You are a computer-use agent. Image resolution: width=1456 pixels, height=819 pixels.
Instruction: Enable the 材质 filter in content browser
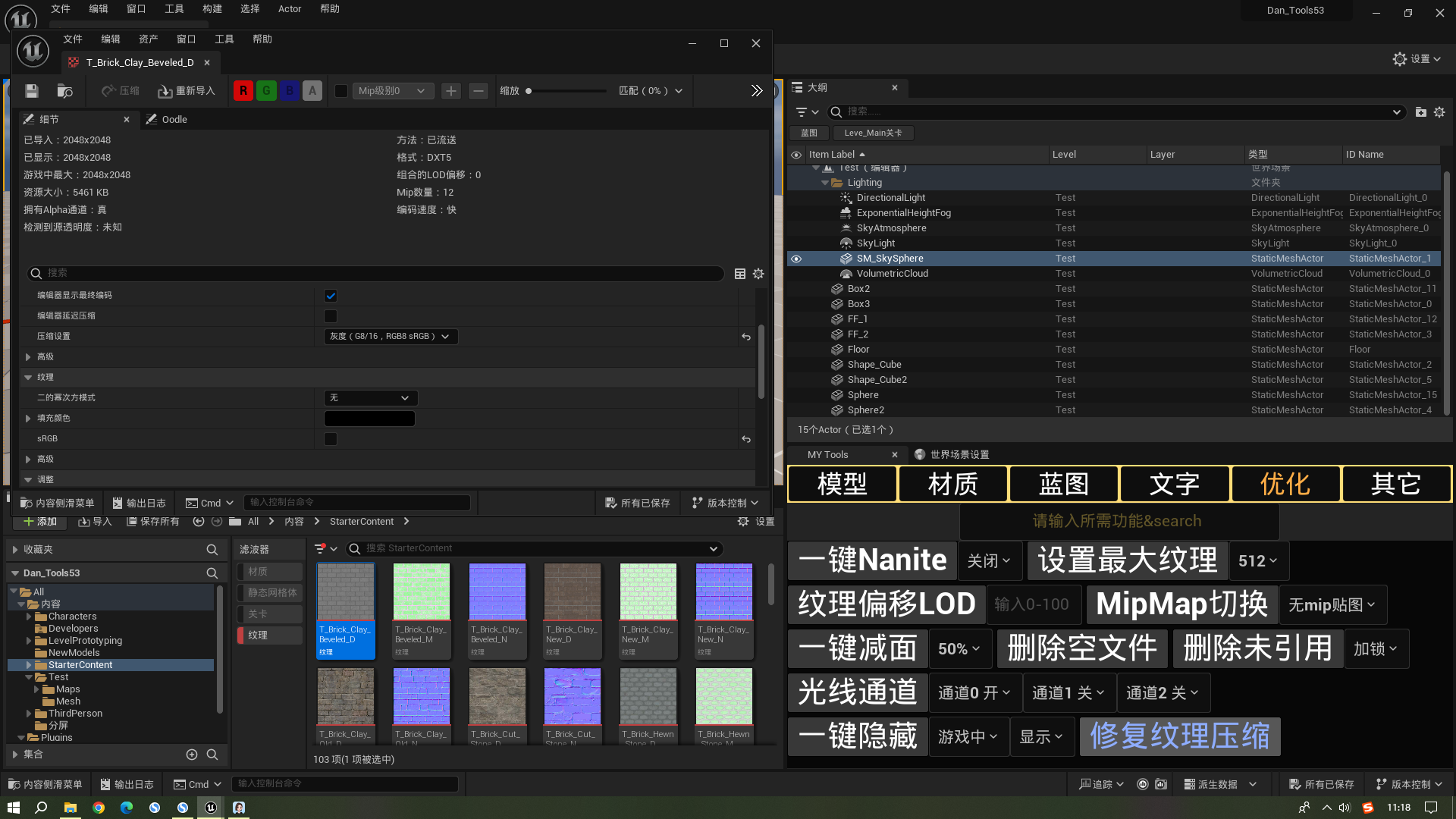pos(269,572)
